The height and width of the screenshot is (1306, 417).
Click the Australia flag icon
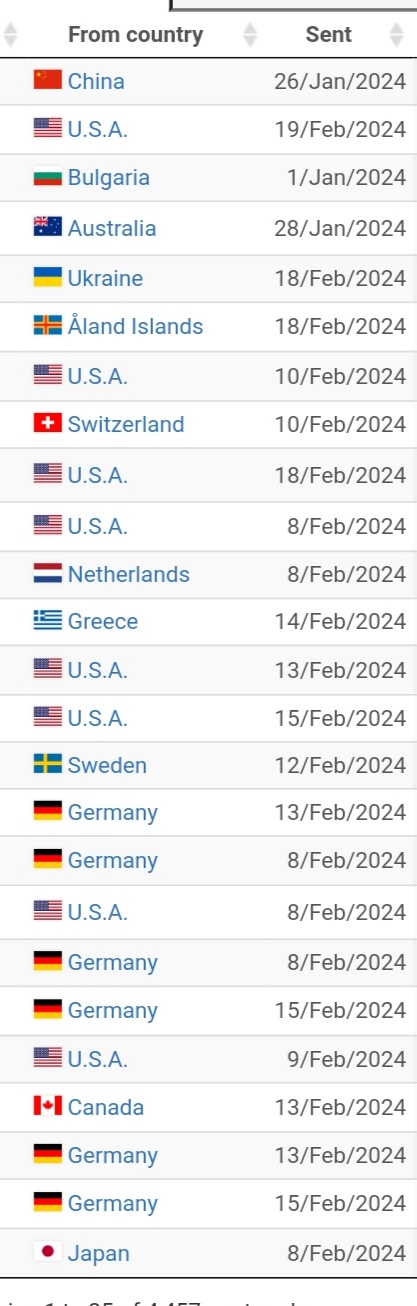point(47,227)
